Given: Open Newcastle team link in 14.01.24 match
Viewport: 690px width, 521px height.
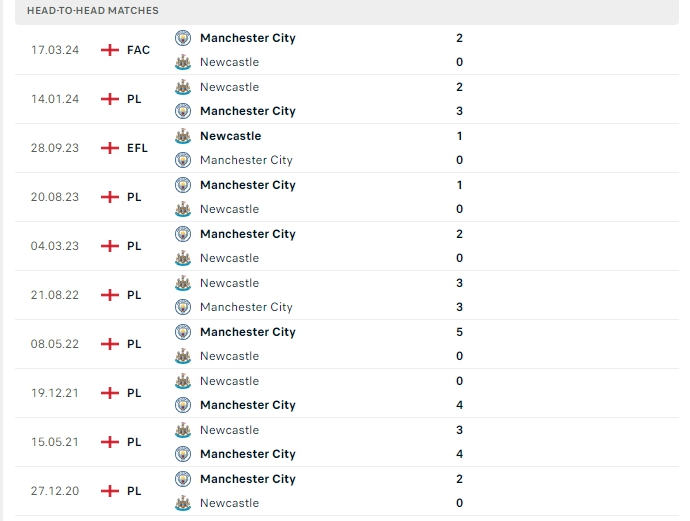Looking at the screenshot, I should (229, 87).
